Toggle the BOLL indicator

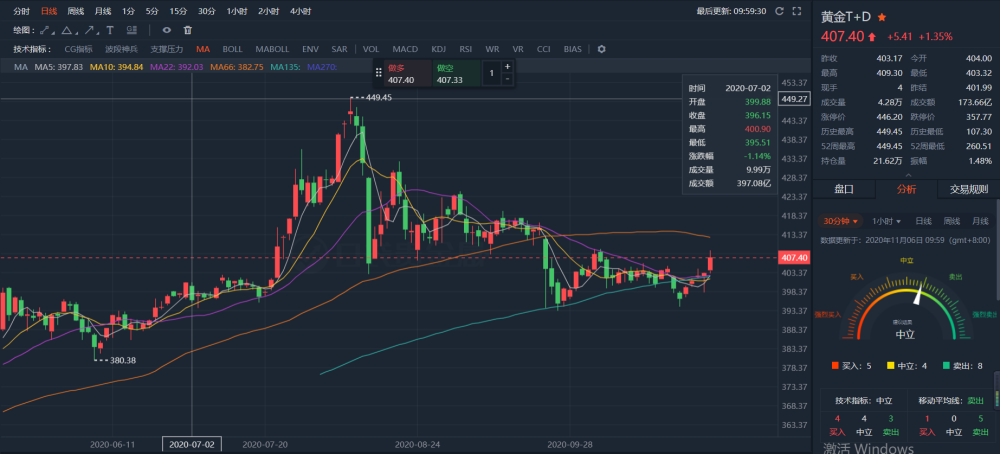coord(232,49)
